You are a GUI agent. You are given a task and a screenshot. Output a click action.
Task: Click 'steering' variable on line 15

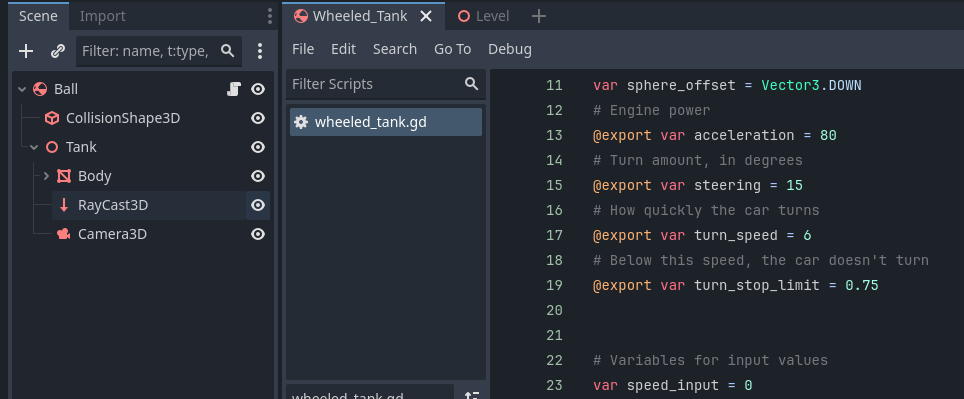point(727,186)
